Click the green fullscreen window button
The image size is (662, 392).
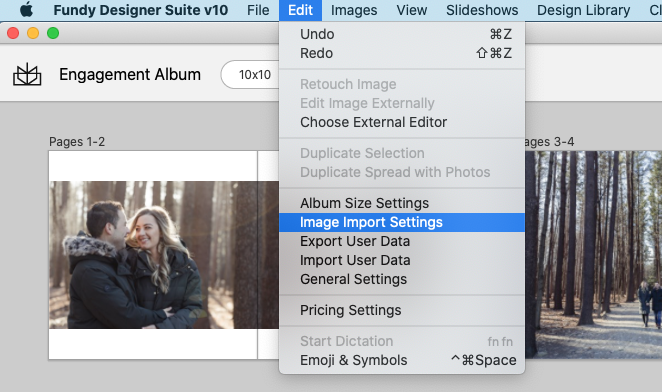53,33
